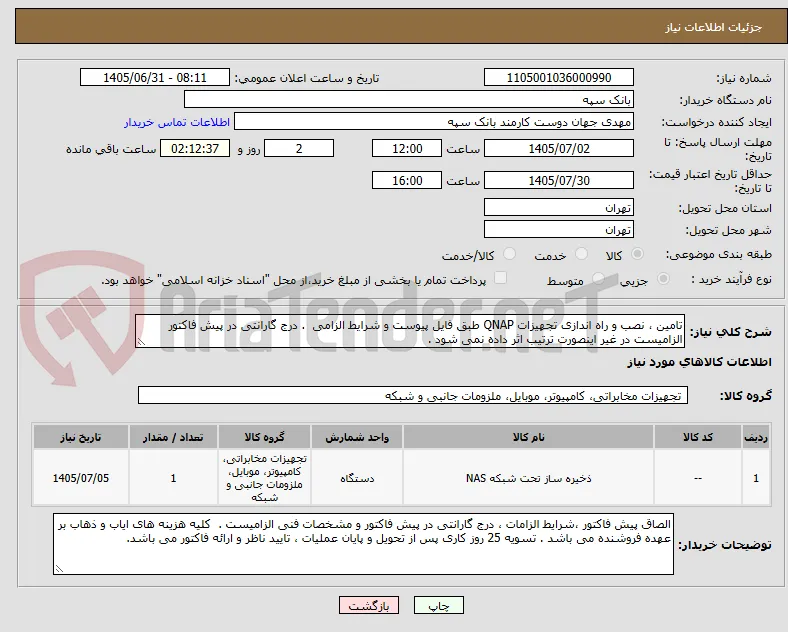Click the requester field مهدی جهان دوست
This screenshot has width=788, height=632.
pyautogui.click(x=434, y=122)
